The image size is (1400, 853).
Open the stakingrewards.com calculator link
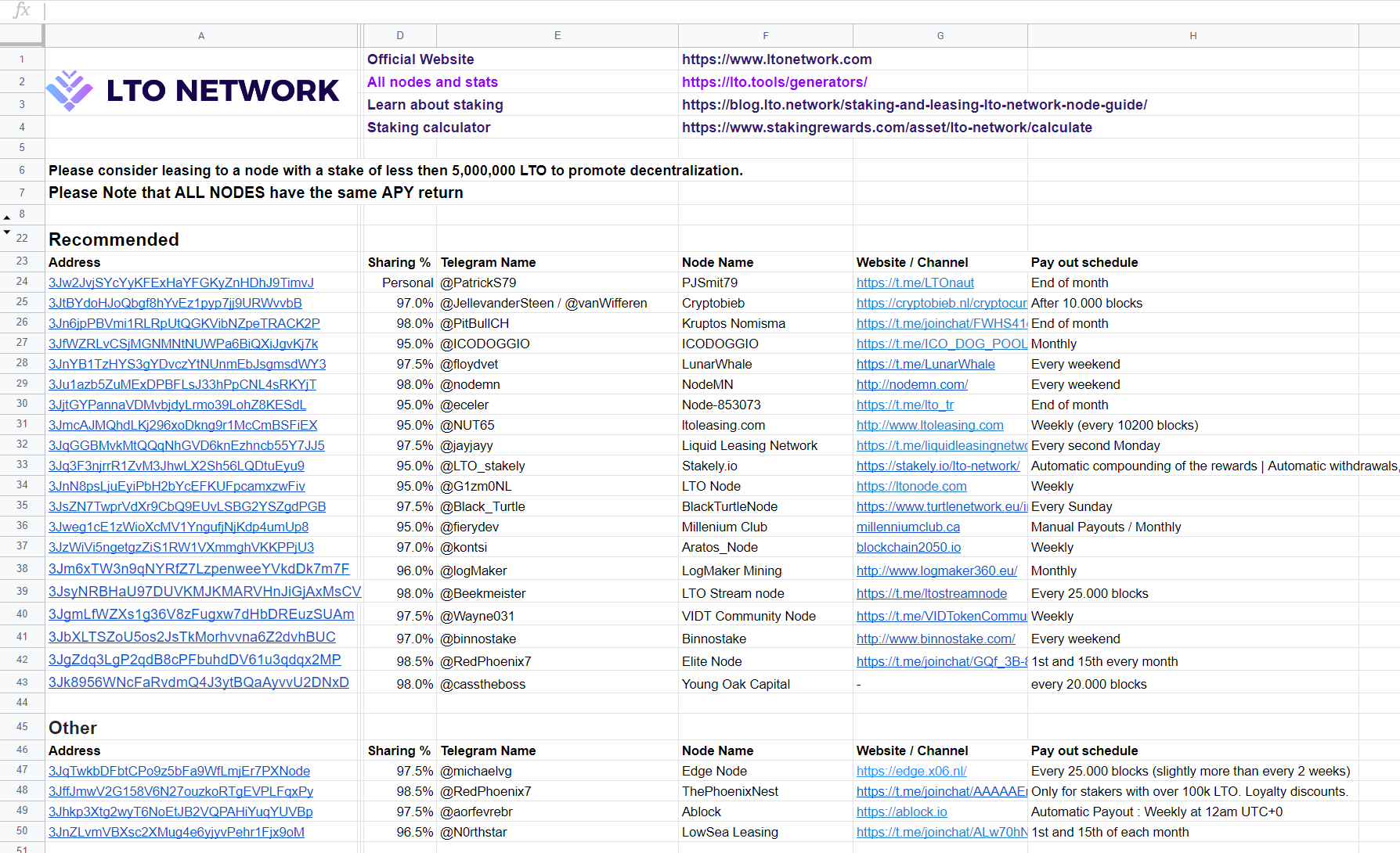coord(887,128)
